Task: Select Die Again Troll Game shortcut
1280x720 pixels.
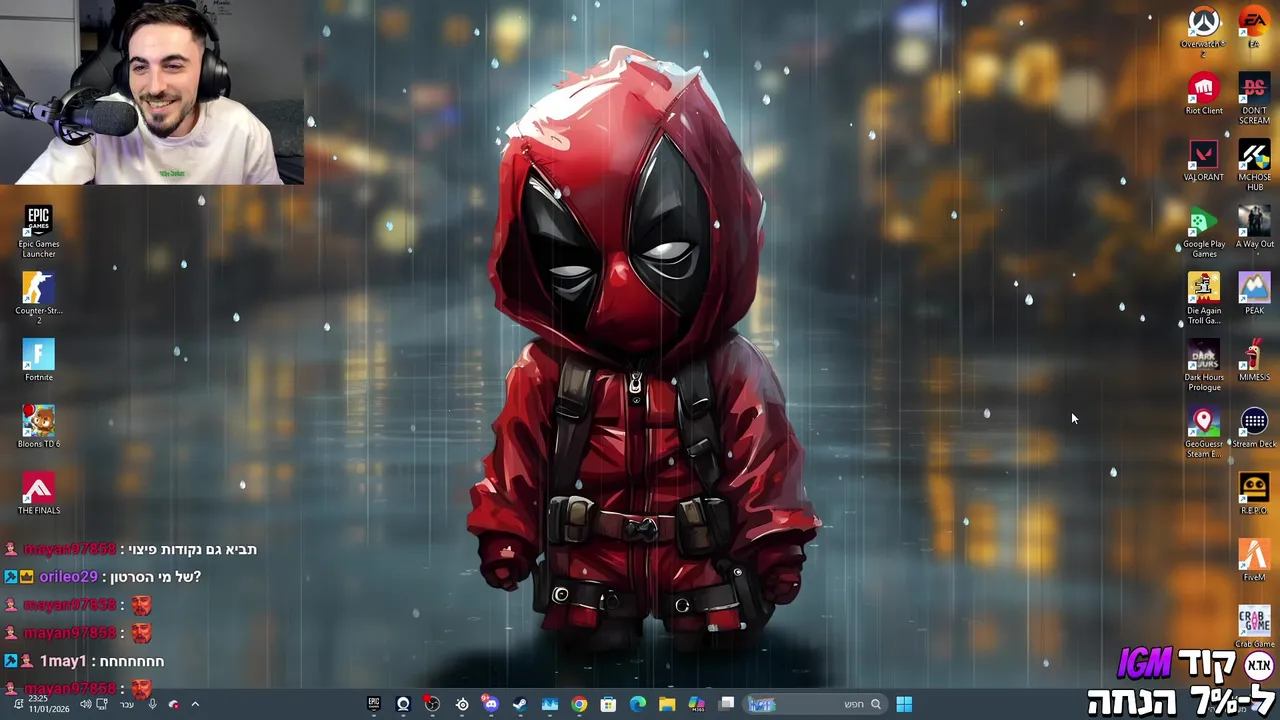Action: click(x=1204, y=298)
